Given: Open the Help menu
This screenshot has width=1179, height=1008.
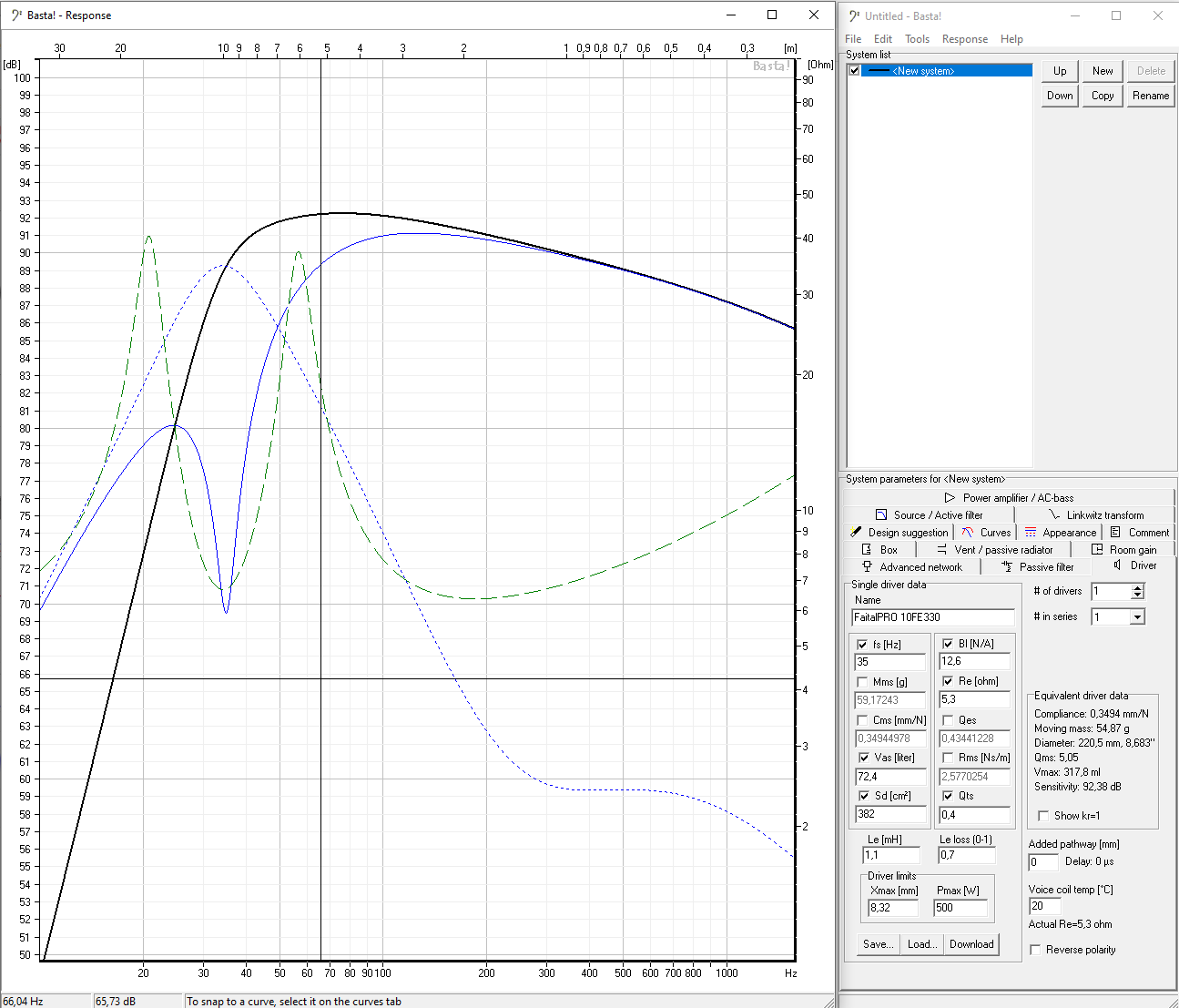Looking at the screenshot, I should (1011, 39).
